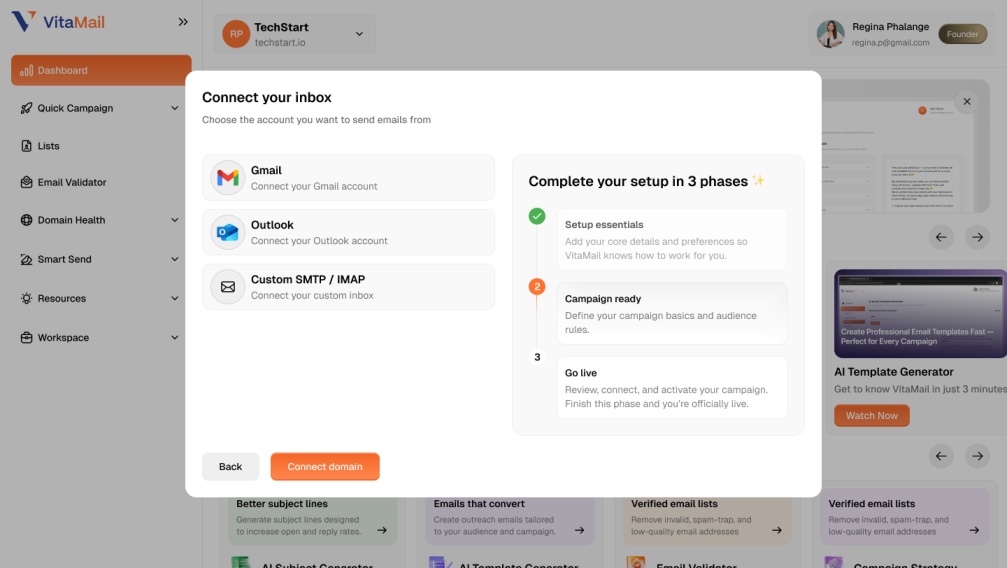Choose the Outlook account option
This screenshot has width=1007, height=568.
pos(348,232)
